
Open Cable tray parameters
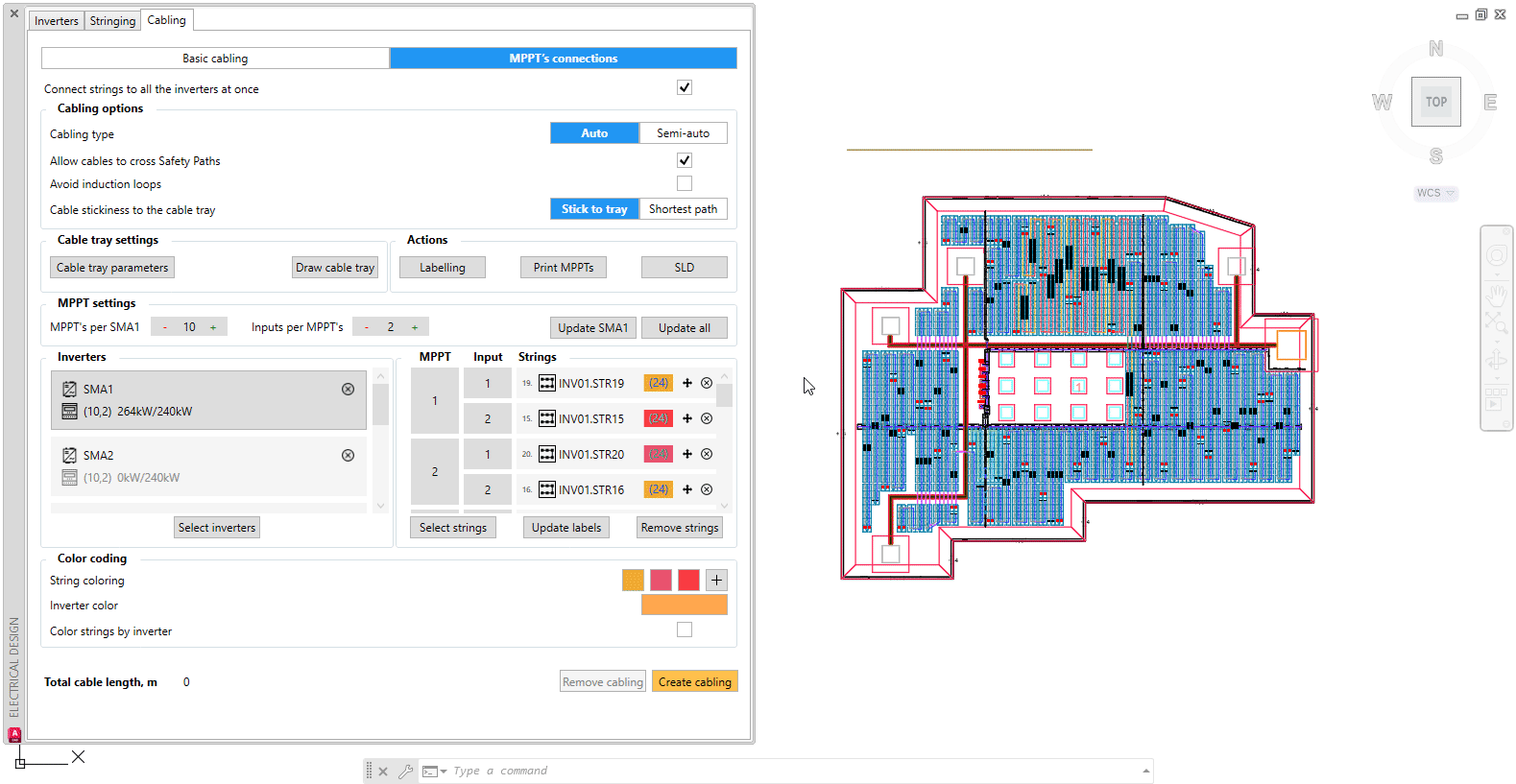pyautogui.click(x=112, y=268)
